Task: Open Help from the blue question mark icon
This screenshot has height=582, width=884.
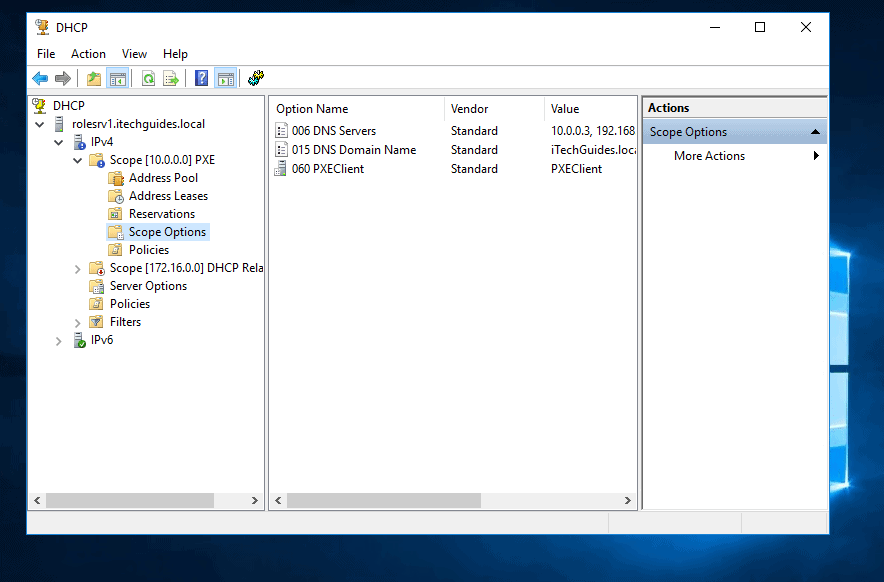Action: click(201, 78)
